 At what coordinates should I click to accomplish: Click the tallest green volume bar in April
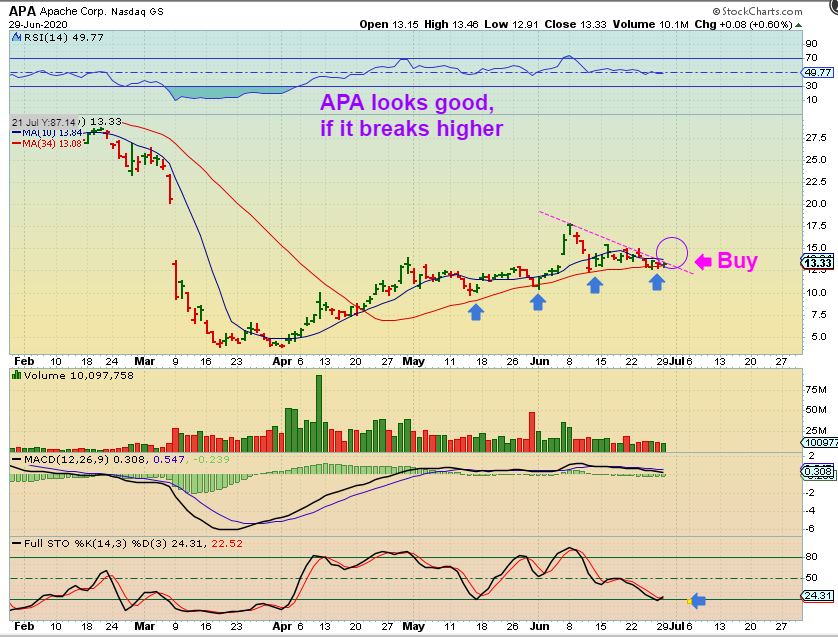pos(319,414)
